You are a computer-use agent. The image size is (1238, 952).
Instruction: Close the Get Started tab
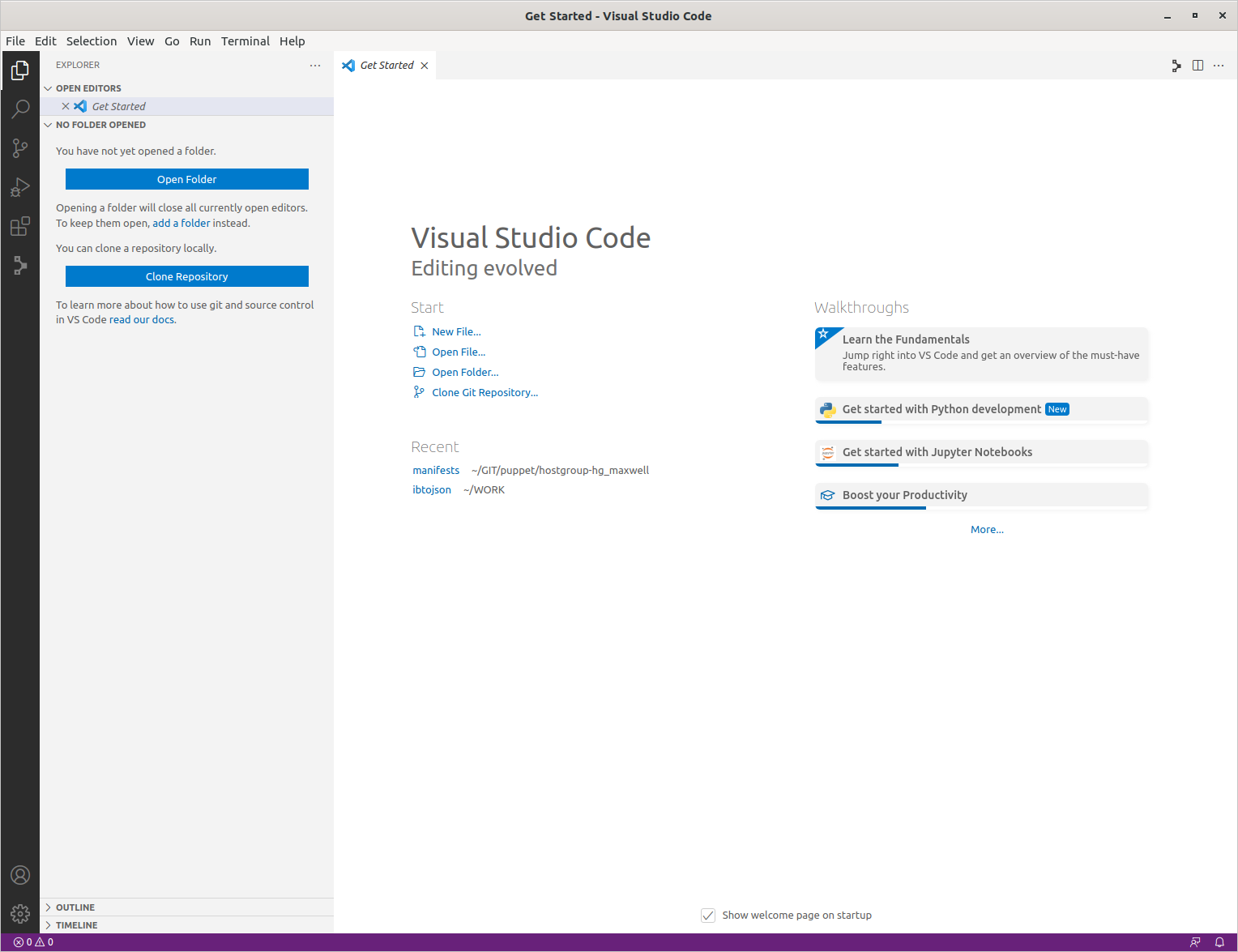425,66
